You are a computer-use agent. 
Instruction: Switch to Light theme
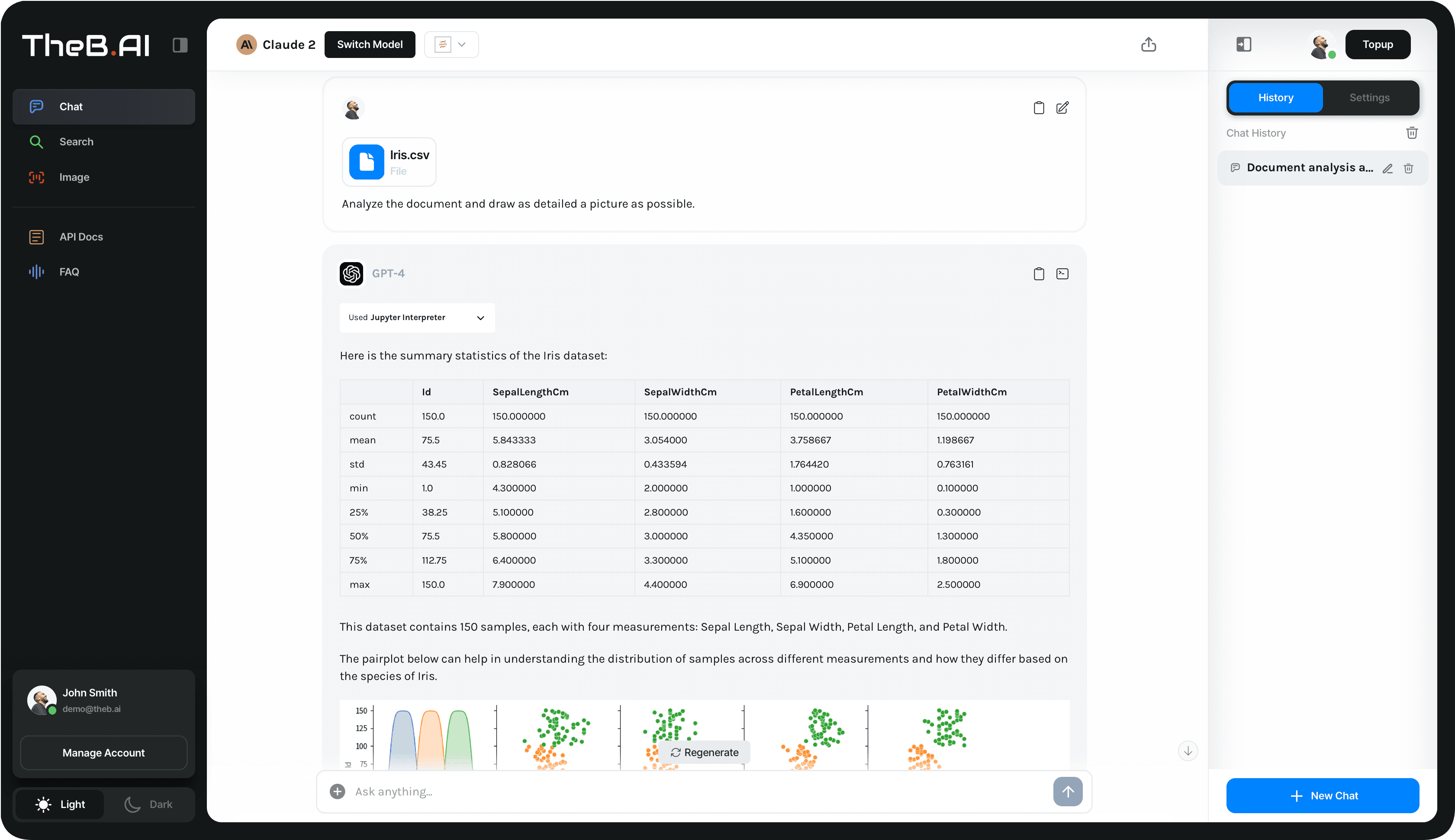pyautogui.click(x=60, y=804)
